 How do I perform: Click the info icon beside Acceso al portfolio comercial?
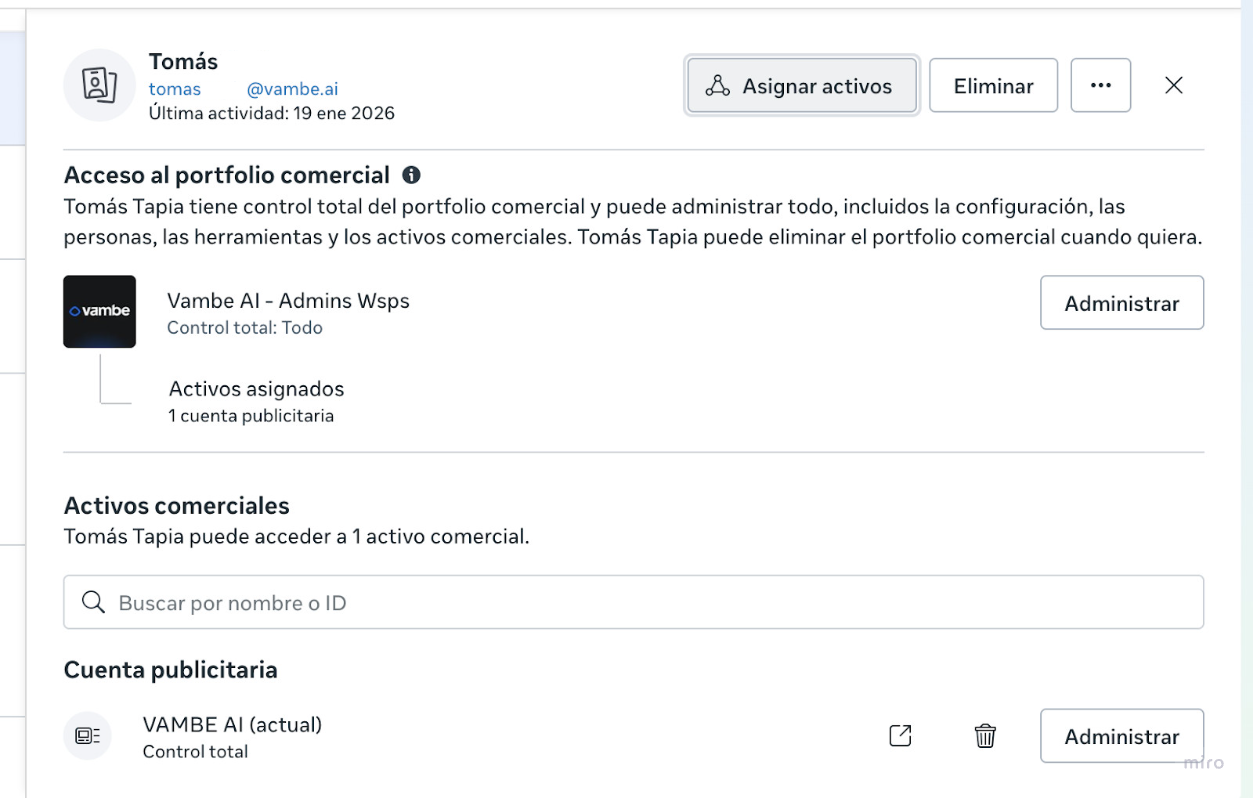(x=411, y=175)
